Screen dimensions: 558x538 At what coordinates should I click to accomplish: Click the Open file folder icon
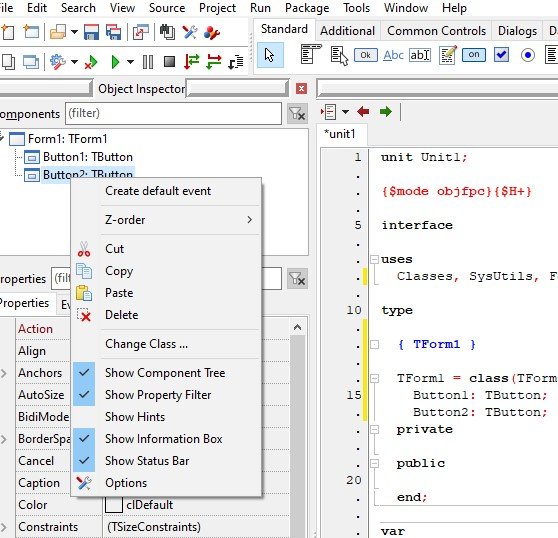coord(58,32)
